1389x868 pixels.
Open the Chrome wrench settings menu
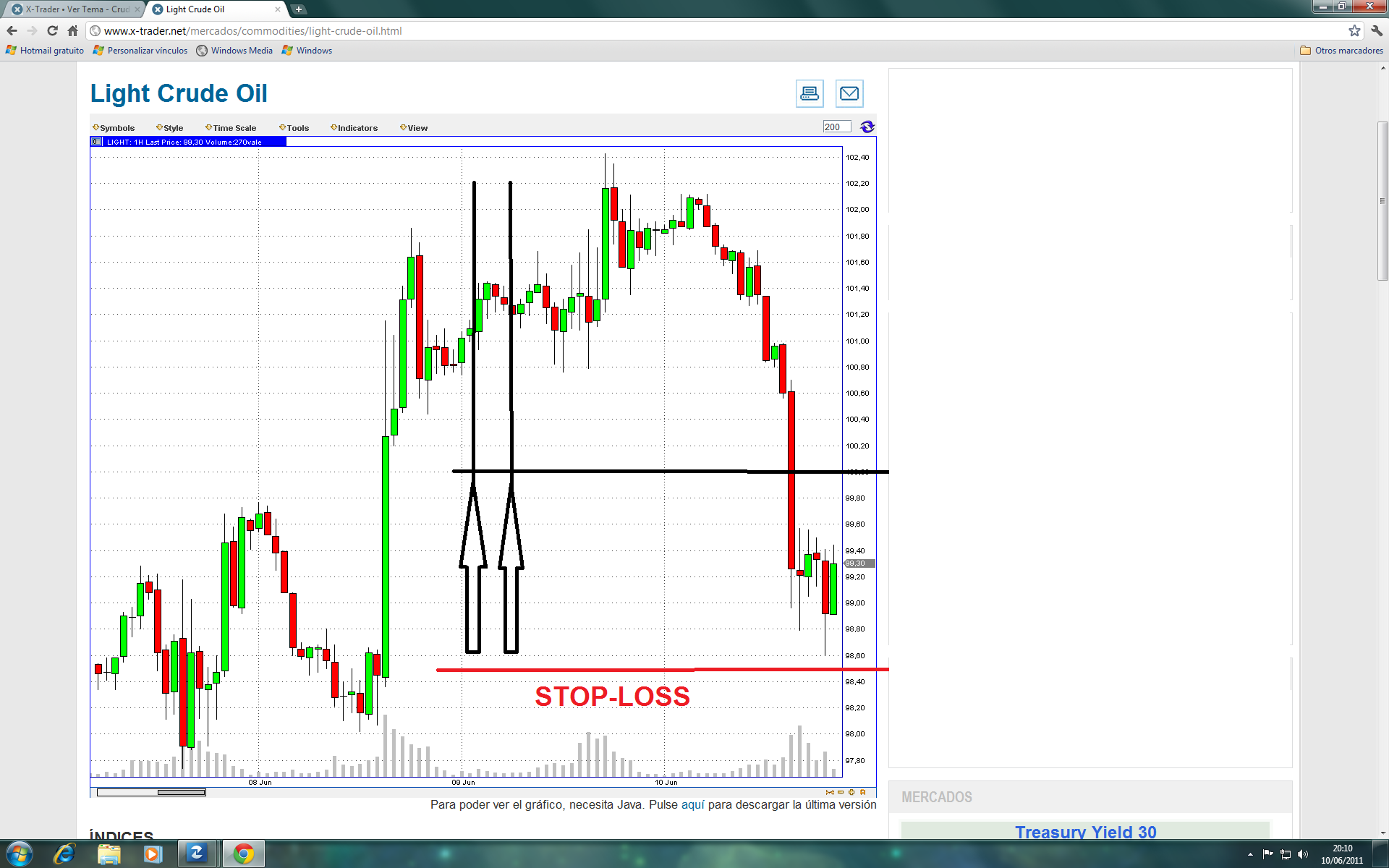coord(1376,30)
